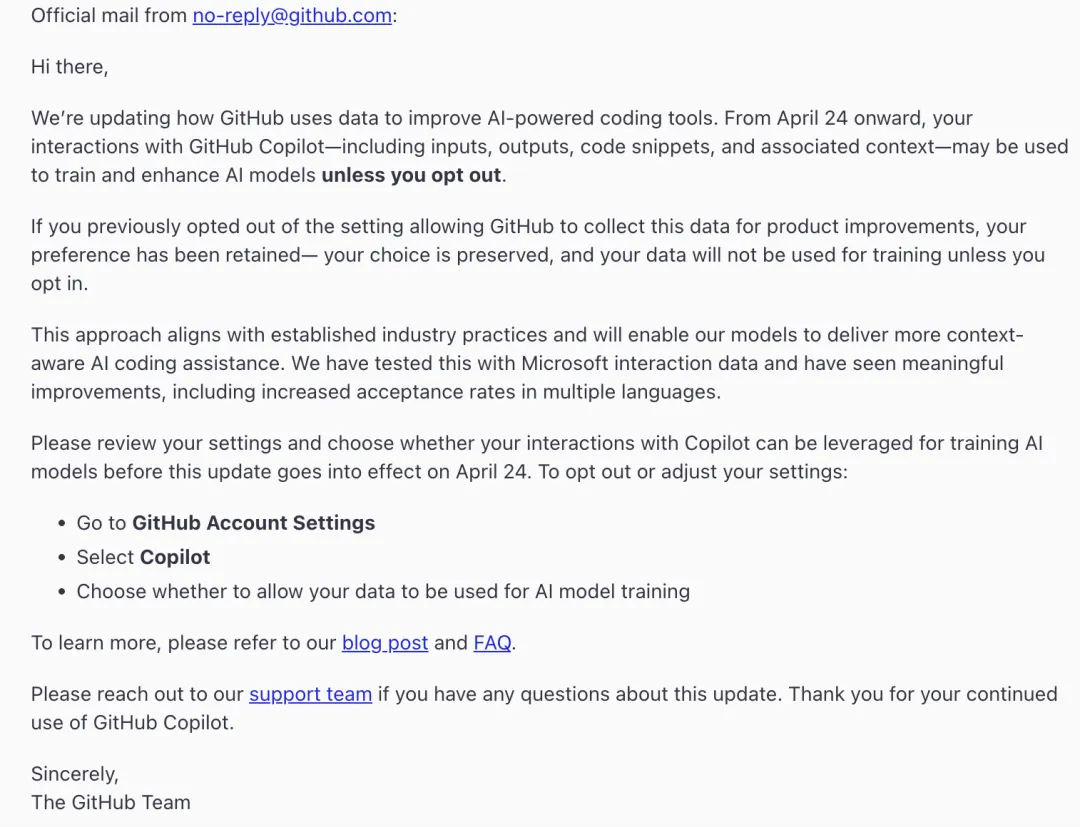The image size is (1080, 827).
Task: Click the "Select" word in second bullet
Action: point(106,557)
